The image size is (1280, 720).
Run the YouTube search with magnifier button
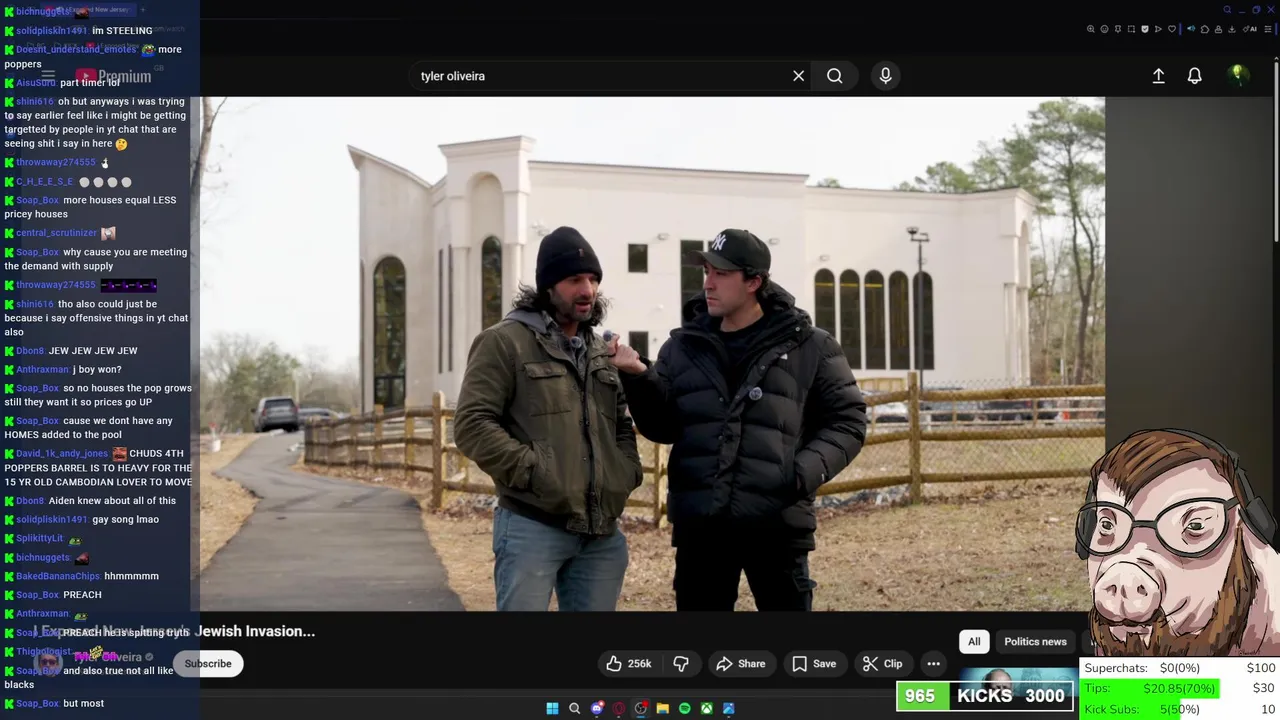pyautogui.click(x=834, y=76)
